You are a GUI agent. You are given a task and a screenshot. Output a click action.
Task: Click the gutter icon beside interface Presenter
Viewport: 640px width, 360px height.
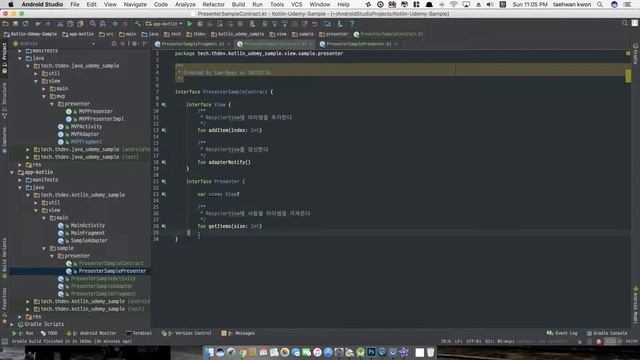164,181
